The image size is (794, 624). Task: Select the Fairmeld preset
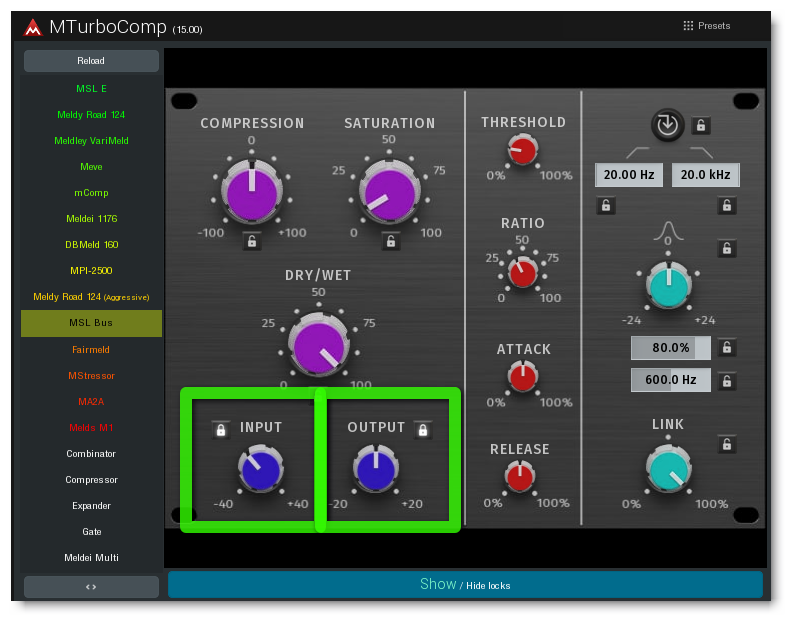[91, 349]
